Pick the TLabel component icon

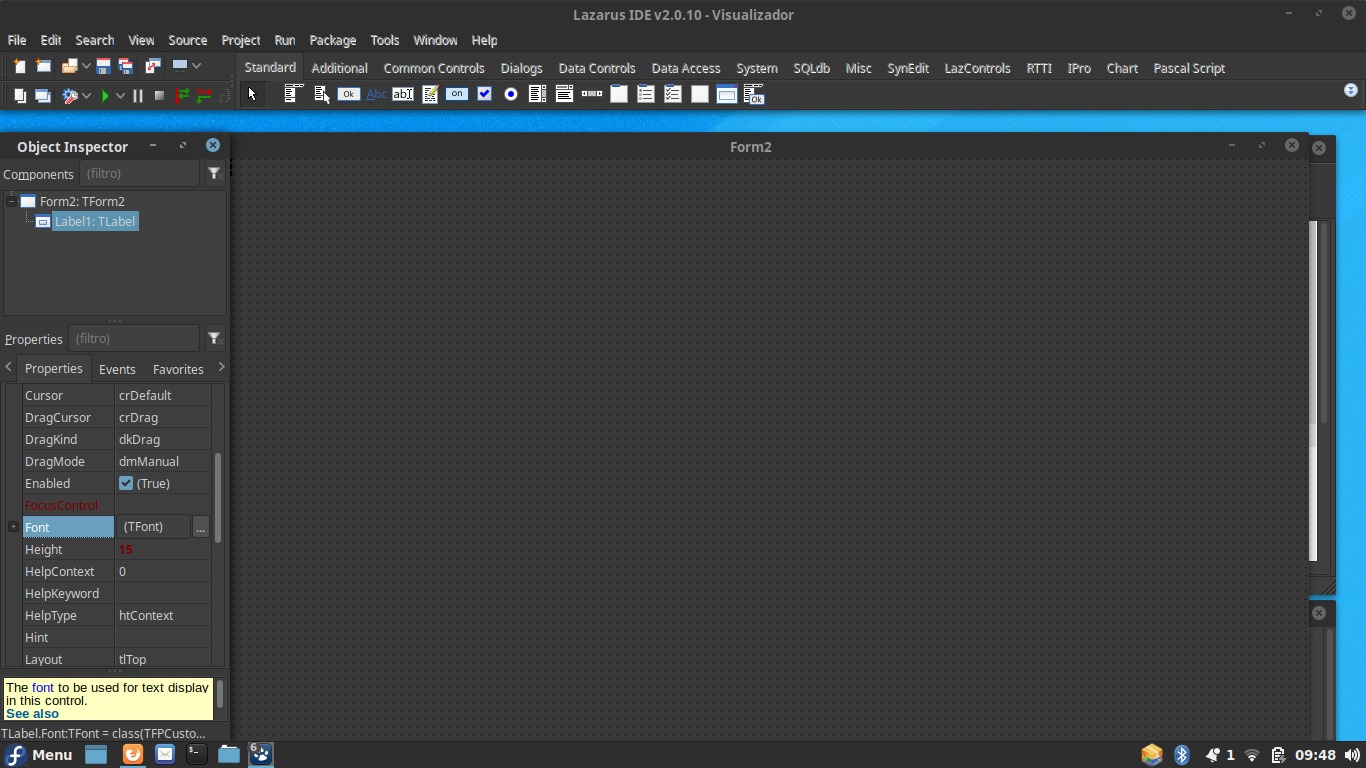pyautogui.click(x=376, y=94)
